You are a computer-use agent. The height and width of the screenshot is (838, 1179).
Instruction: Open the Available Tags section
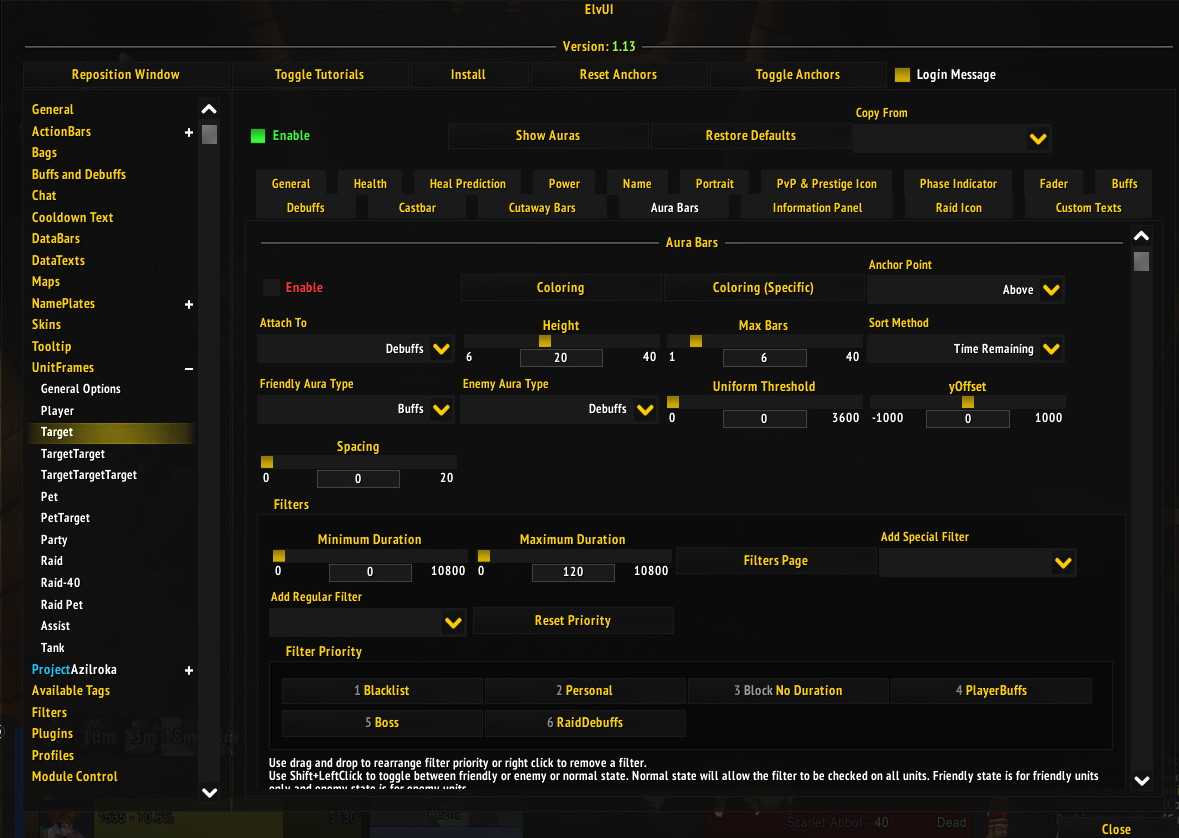tap(71, 691)
